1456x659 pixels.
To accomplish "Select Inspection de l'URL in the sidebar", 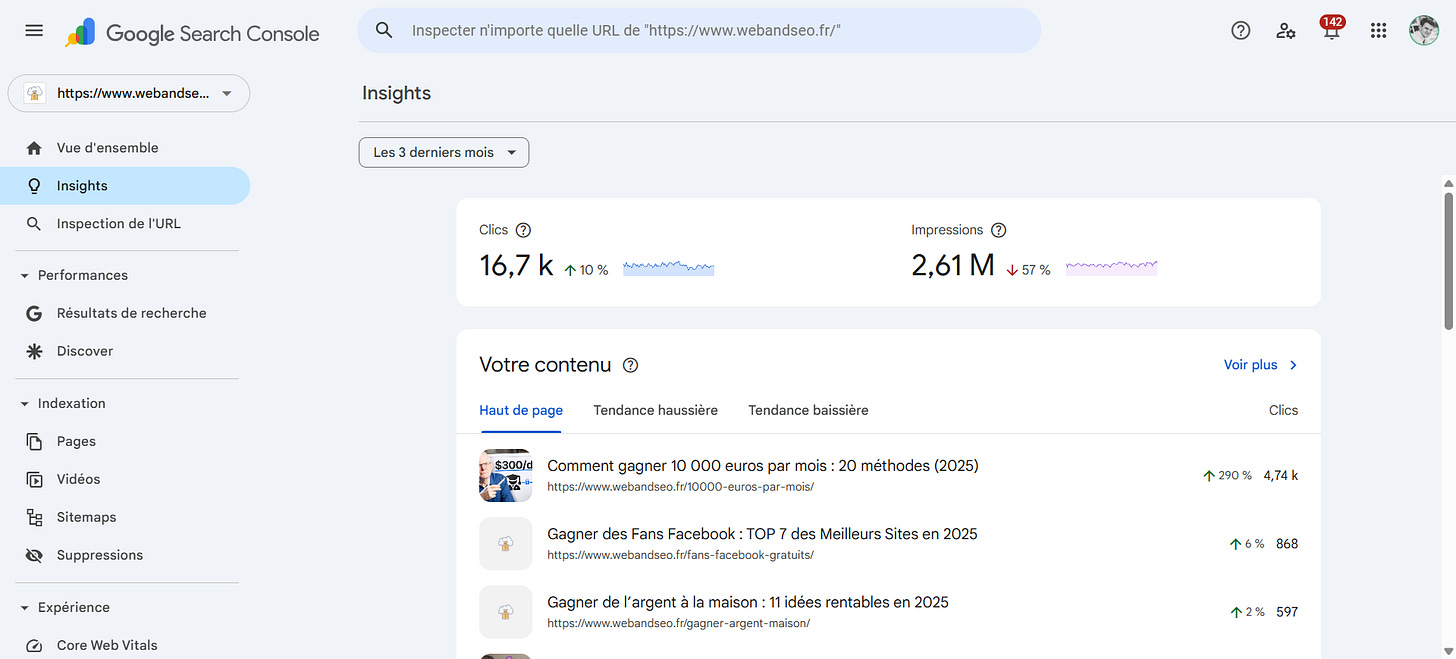I will pyautogui.click(x=119, y=223).
